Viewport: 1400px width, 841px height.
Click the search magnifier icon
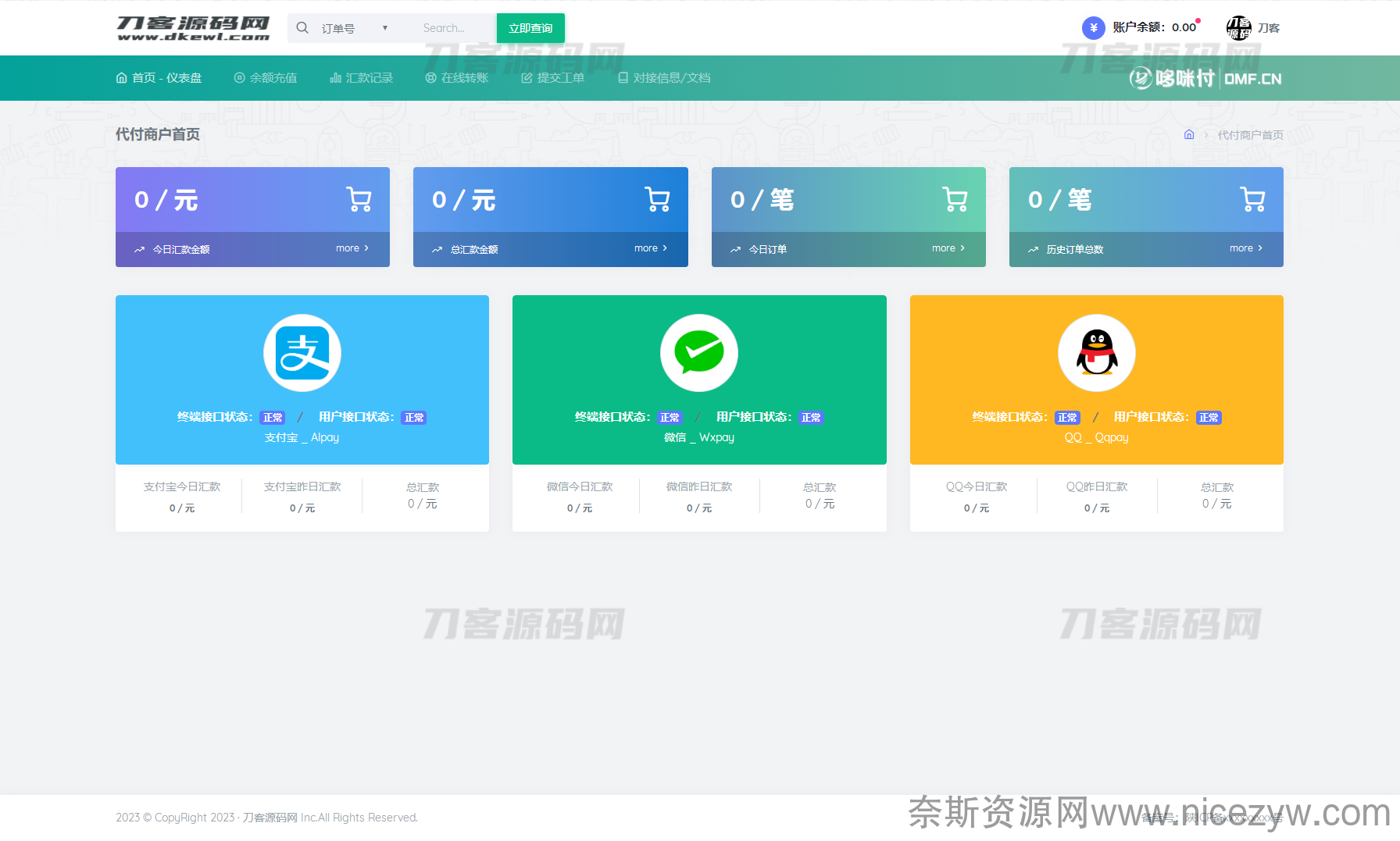302,28
